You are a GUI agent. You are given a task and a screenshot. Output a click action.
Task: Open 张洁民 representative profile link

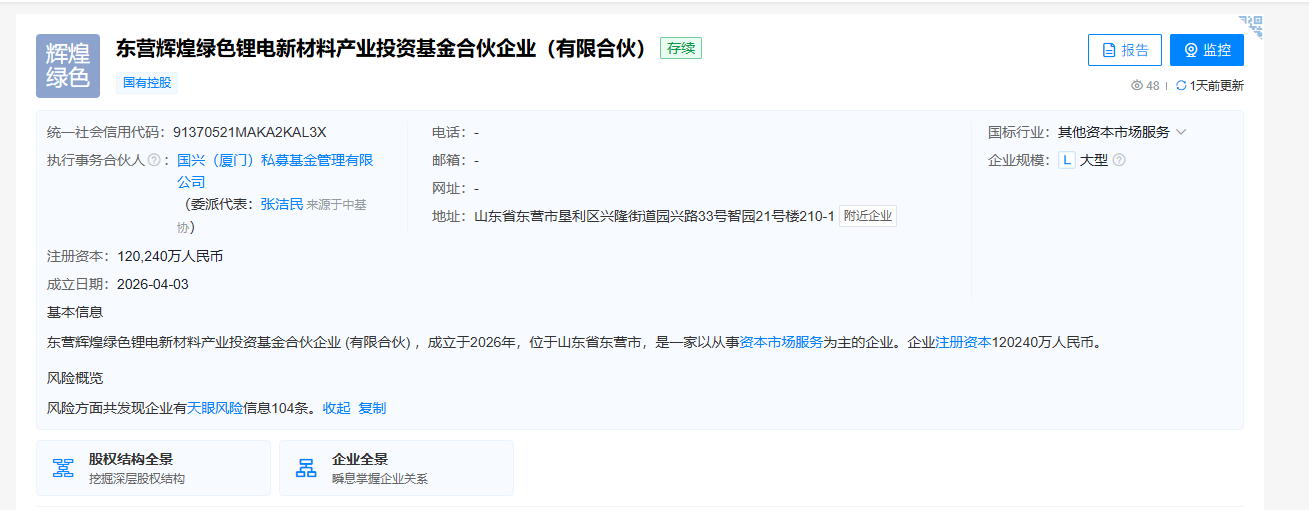[281, 204]
